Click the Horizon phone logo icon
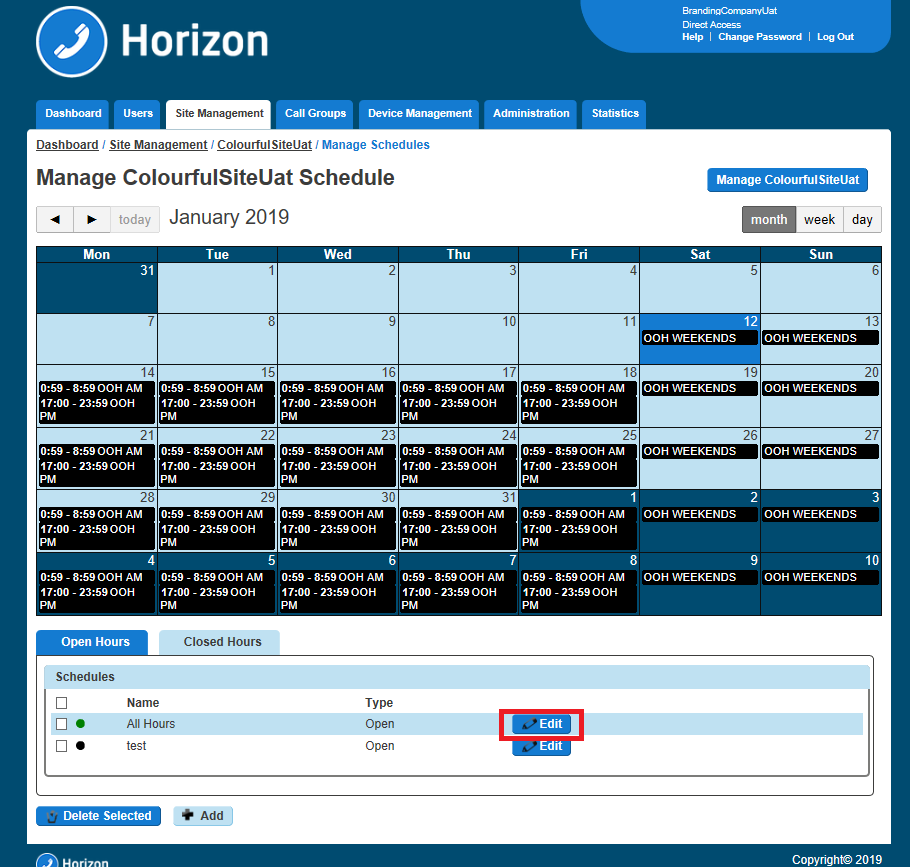The height and width of the screenshot is (867, 910). [71, 41]
